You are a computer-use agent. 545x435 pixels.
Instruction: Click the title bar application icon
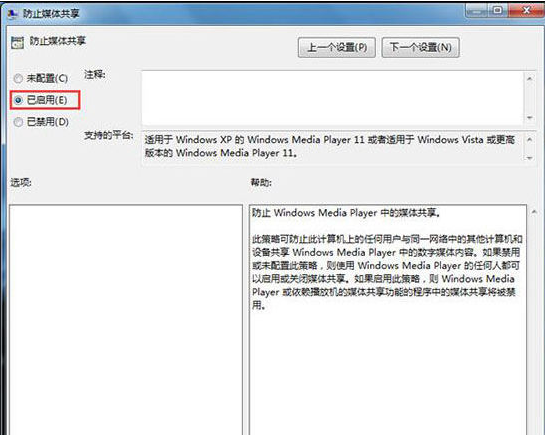(x=13, y=14)
